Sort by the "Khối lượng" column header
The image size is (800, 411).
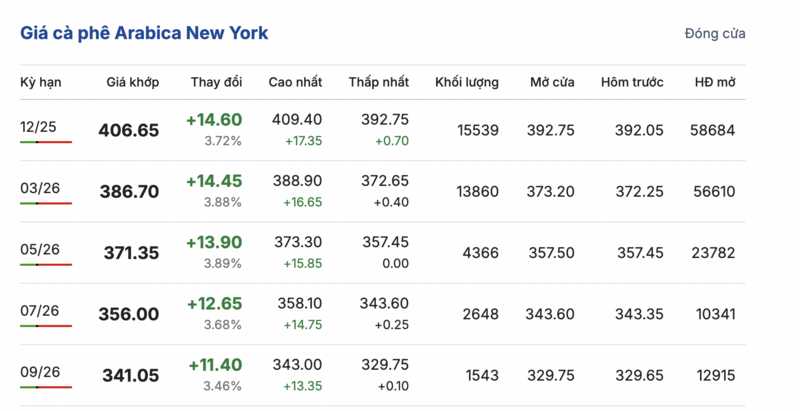click(x=466, y=82)
